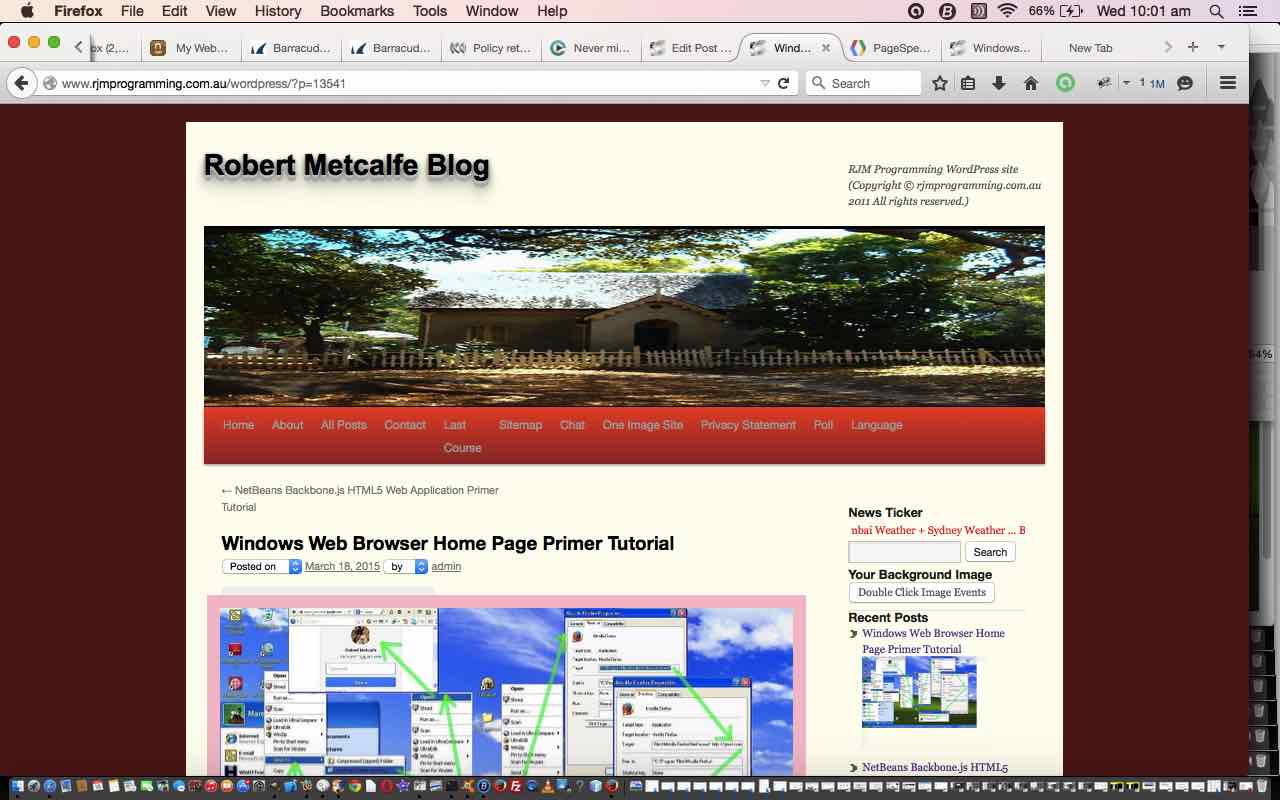Open the URL bar history dropdown arrow
Viewport: 1280px width, 800px height.
point(765,84)
